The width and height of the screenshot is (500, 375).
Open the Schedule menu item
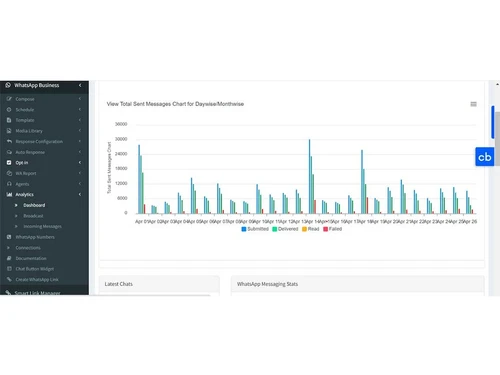click(x=25, y=110)
